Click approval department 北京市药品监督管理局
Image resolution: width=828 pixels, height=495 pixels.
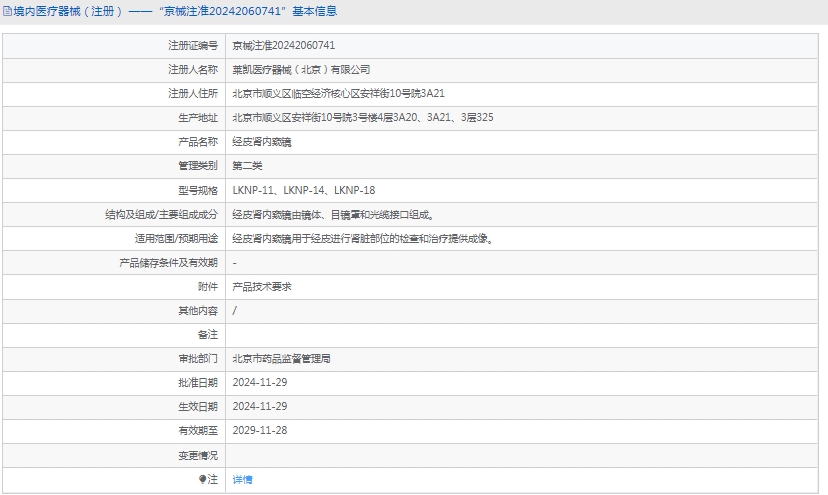click(x=281, y=359)
